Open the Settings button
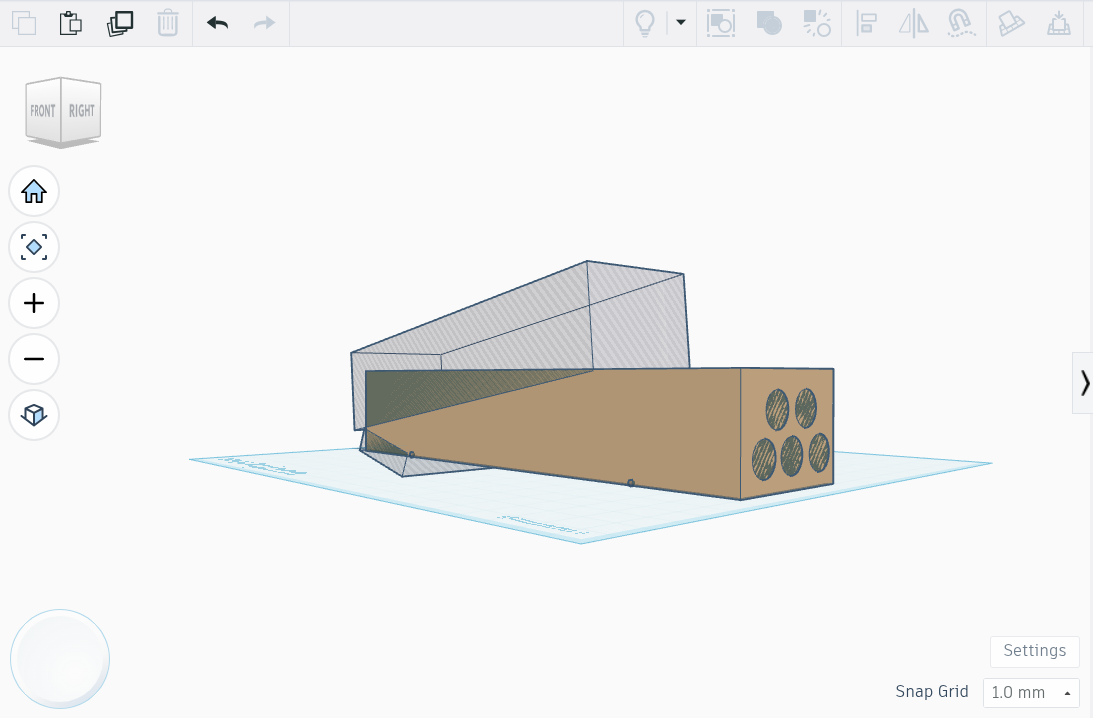Screen dimensions: 1093x718 [x=1034, y=651]
